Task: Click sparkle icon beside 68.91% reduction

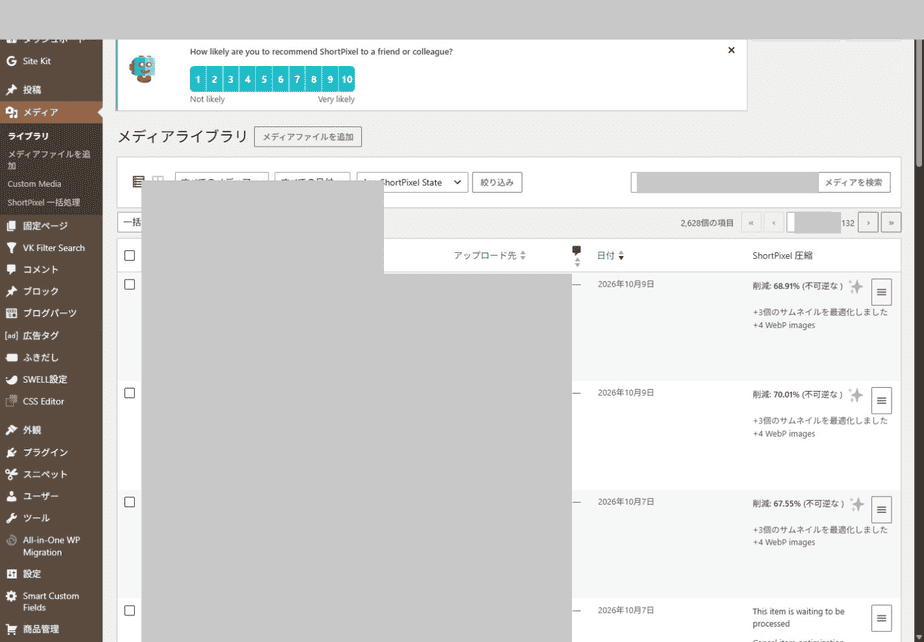Action: (856, 287)
